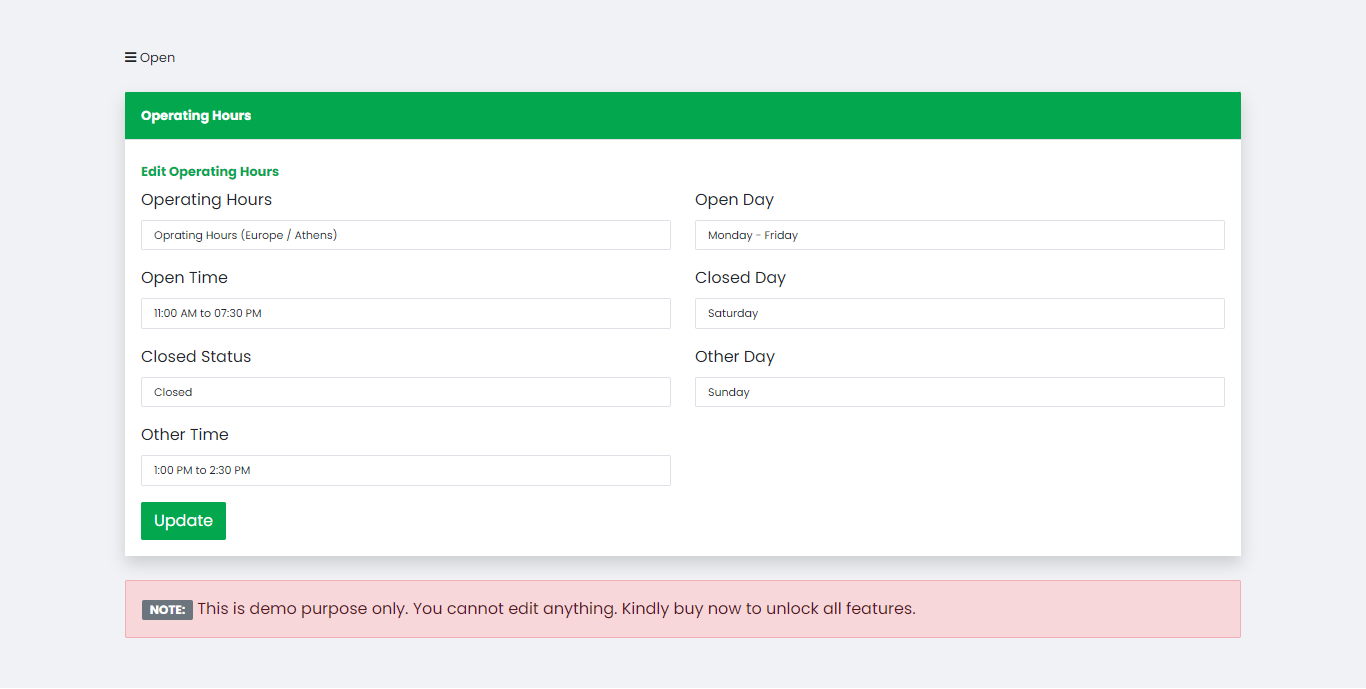This screenshot has width=1366, height=689.
Task: Click the hamburger menu icon
Action: [x=130, y=58]
